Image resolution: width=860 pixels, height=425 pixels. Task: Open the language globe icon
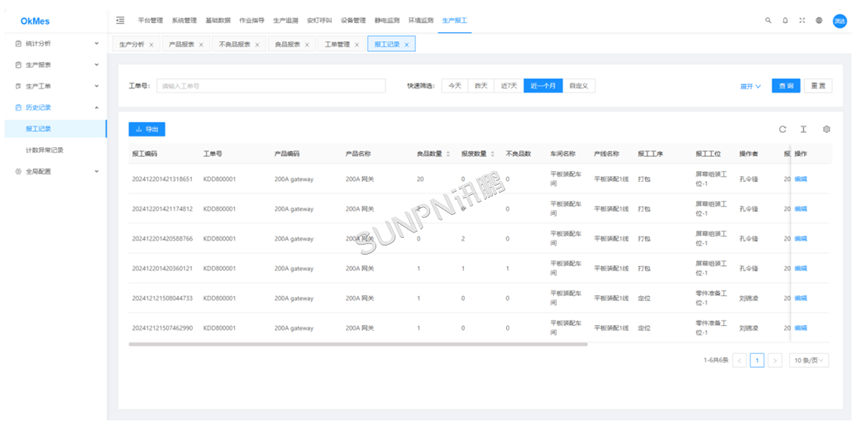(819, 20)
